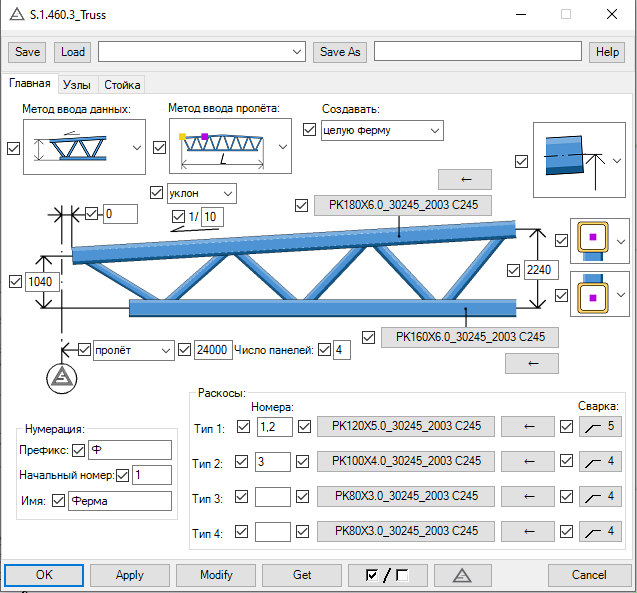Open the целую ферму dropdown
This screenshot has height=593, width=637.
tap(381, 130)
